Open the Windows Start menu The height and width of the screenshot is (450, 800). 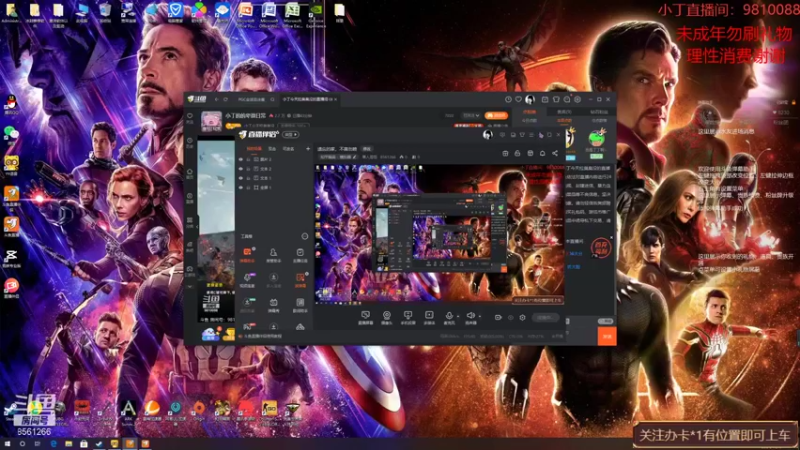(7, 444)
